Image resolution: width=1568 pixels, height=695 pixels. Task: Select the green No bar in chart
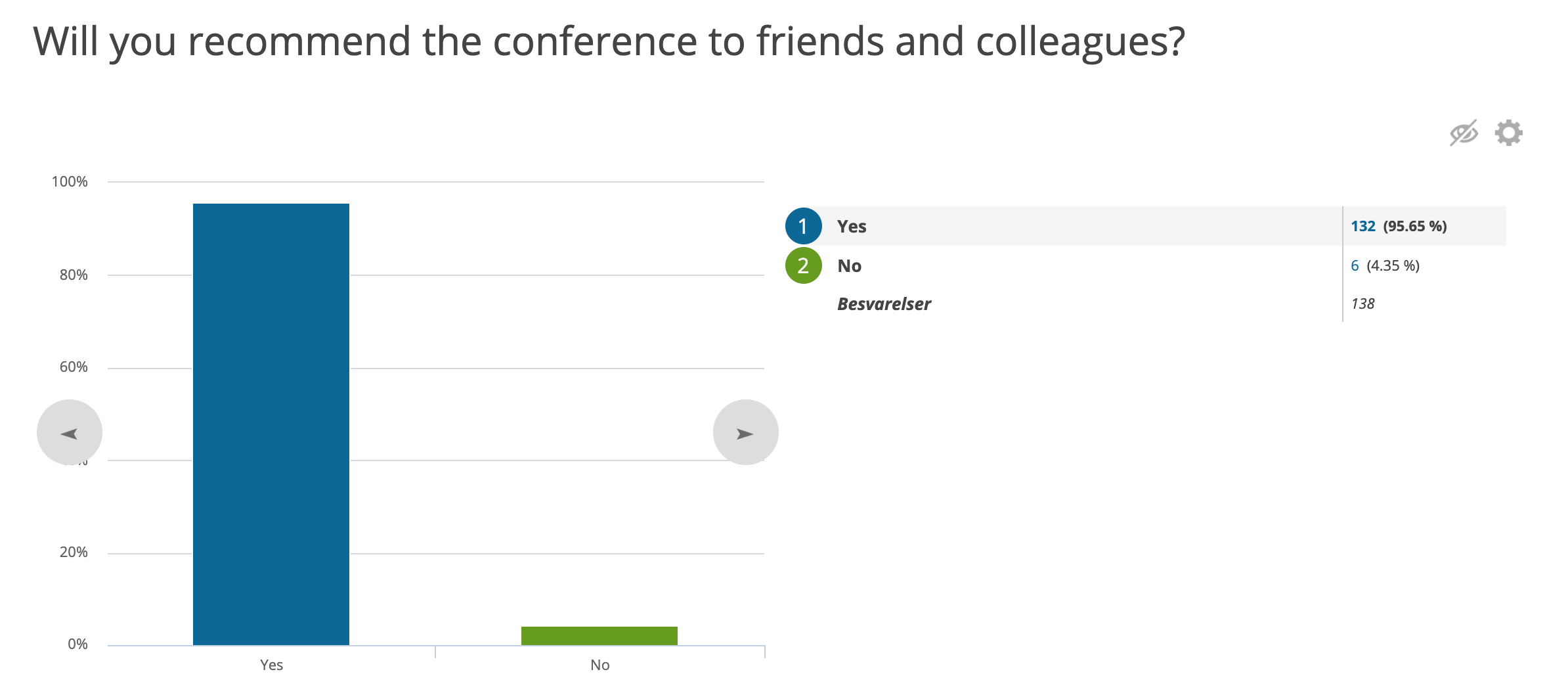click(599, 636)
